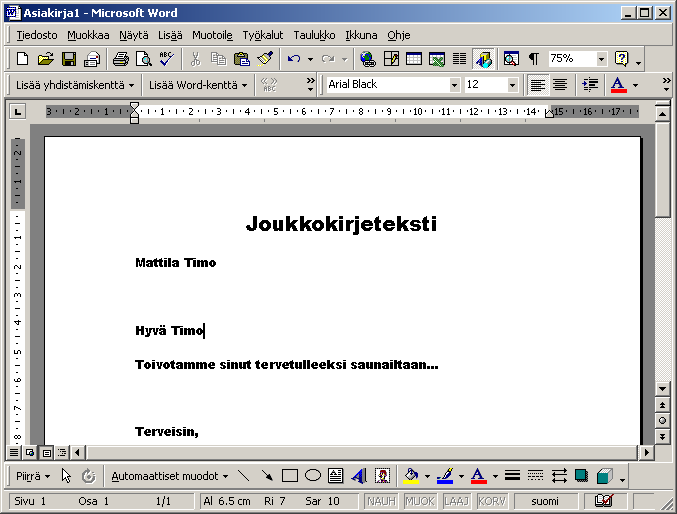Open the Työkalut menu
This screenshot has height=514, width=677.
(x=263, y=35)
